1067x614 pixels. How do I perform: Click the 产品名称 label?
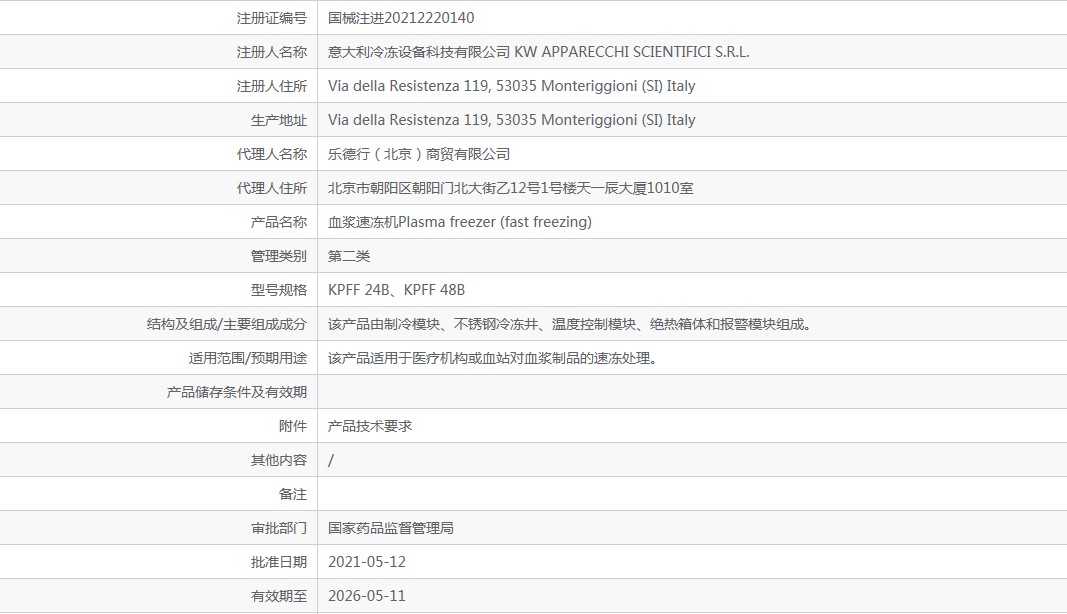[x=278, y=222]
